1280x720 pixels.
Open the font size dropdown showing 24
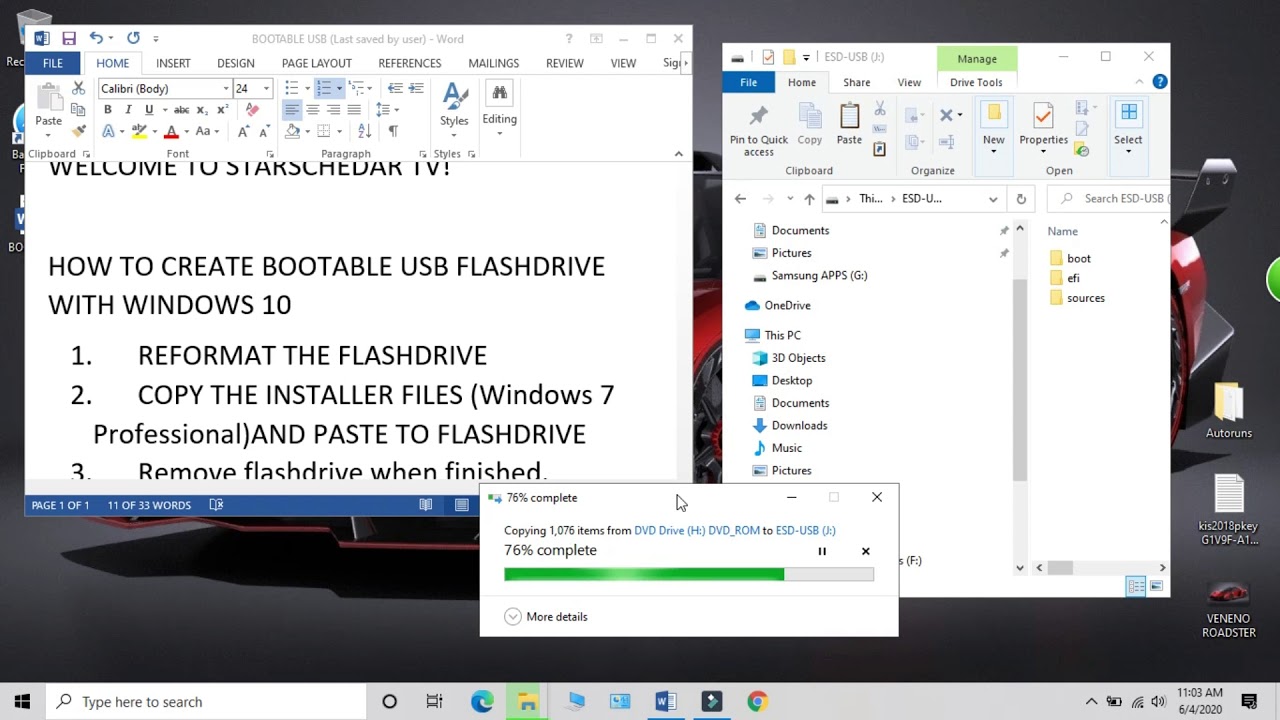click(x=266, y=89)
